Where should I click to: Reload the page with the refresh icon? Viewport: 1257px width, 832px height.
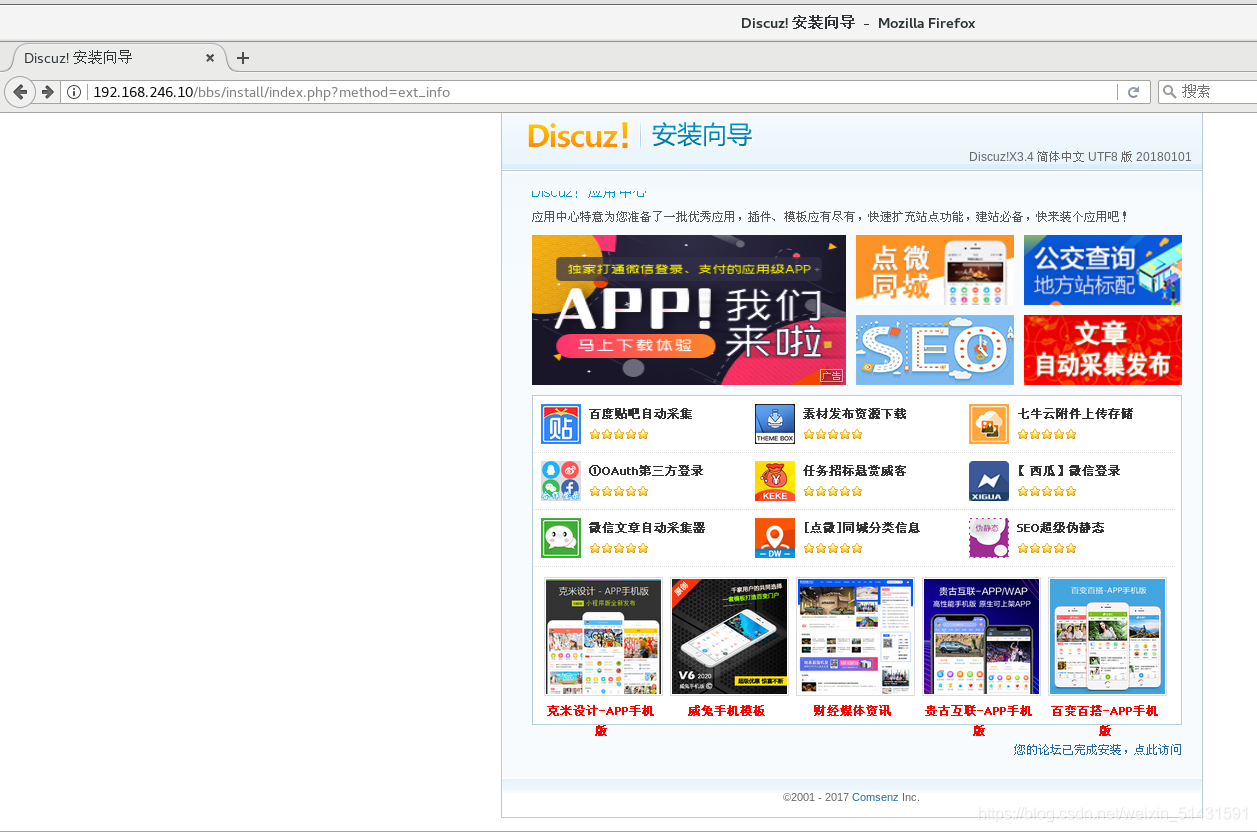[x=1133, y=92]
